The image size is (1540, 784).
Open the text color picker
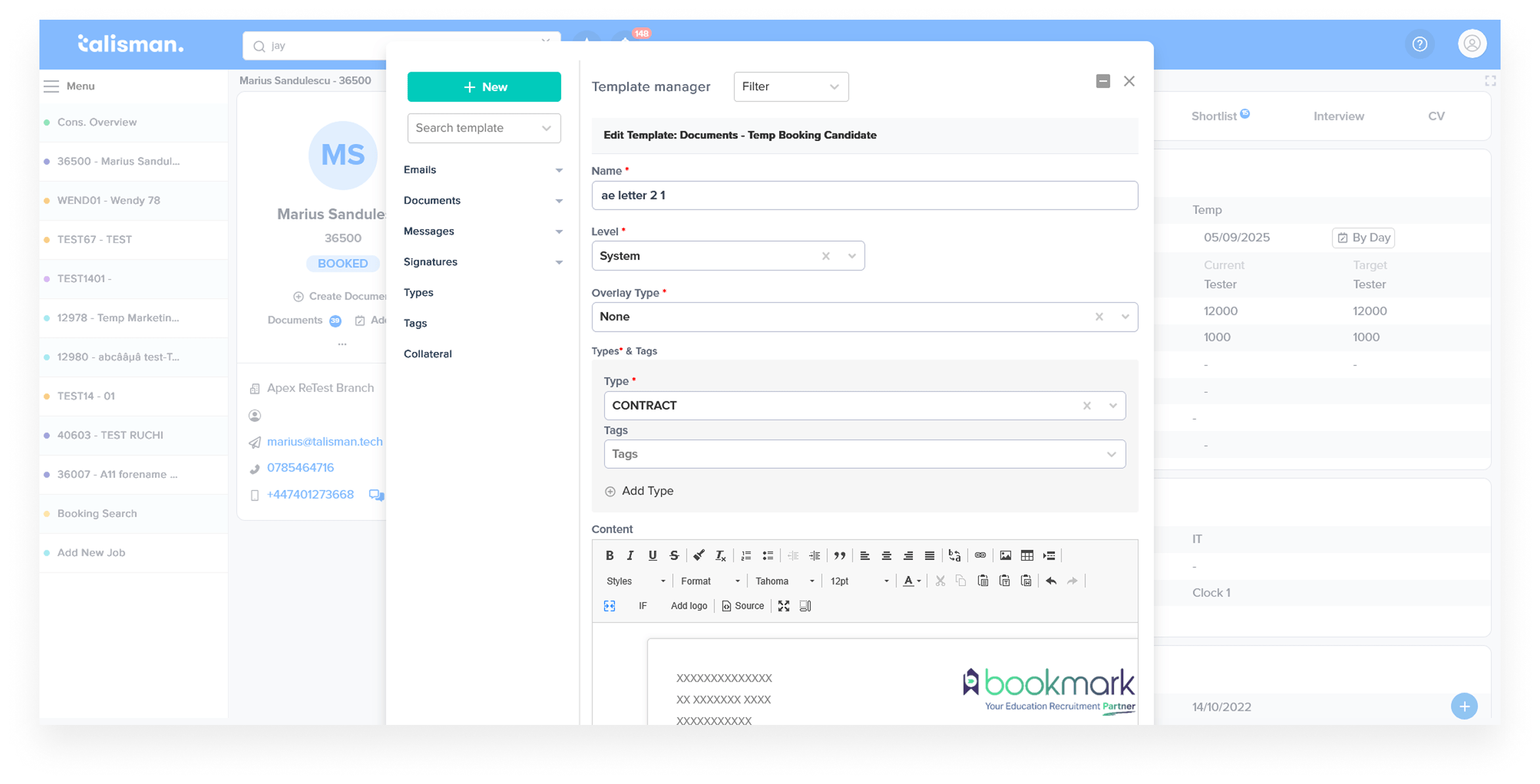[912, 580]
